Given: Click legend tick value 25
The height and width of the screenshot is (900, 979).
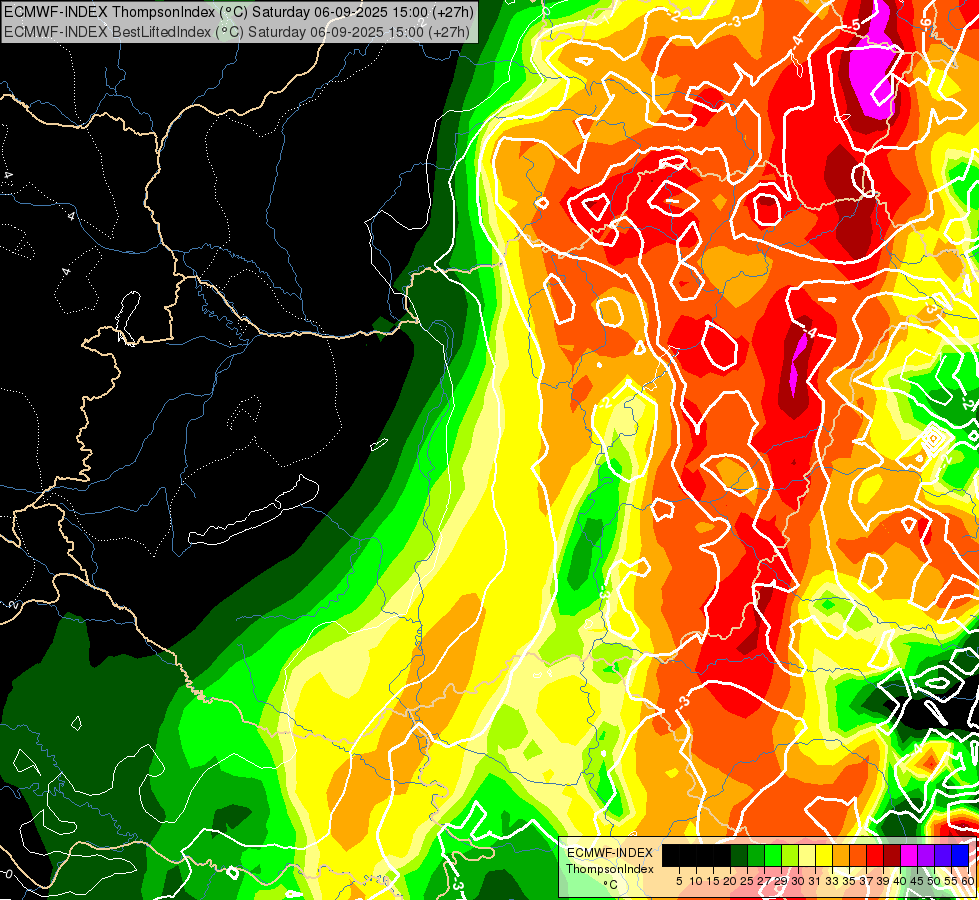Looking at the screenshot, I should tap(747, 881).
